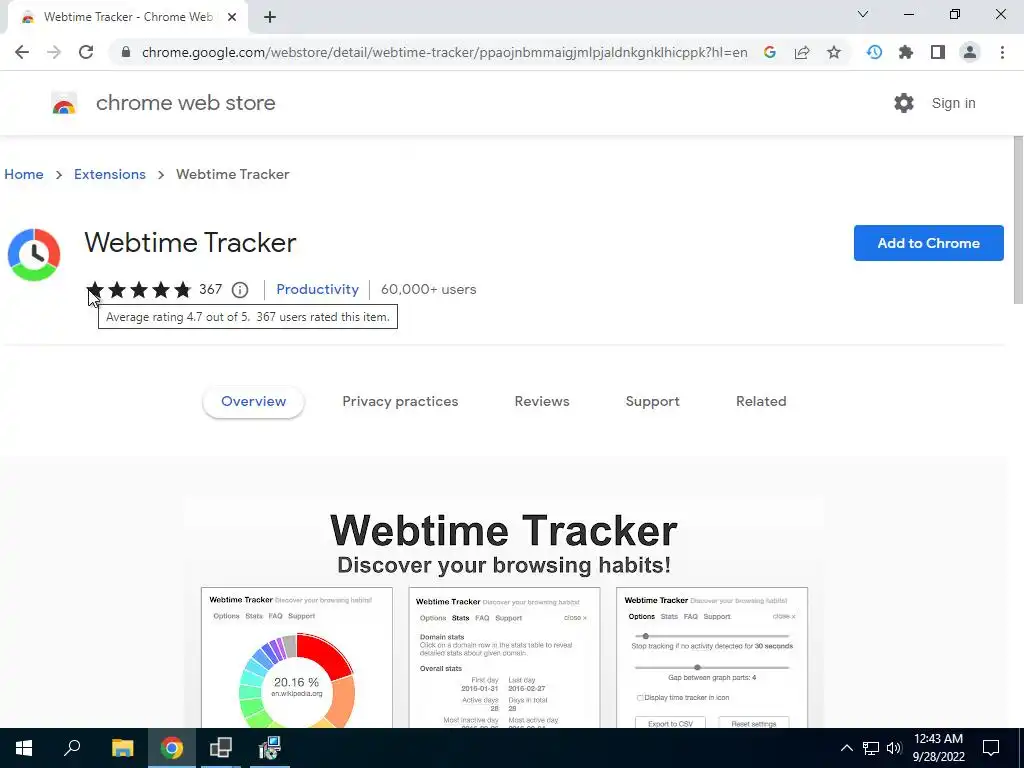Open the Productivity category link
1024x768 pixels.
pyautogui.click(x=317, y=289)
